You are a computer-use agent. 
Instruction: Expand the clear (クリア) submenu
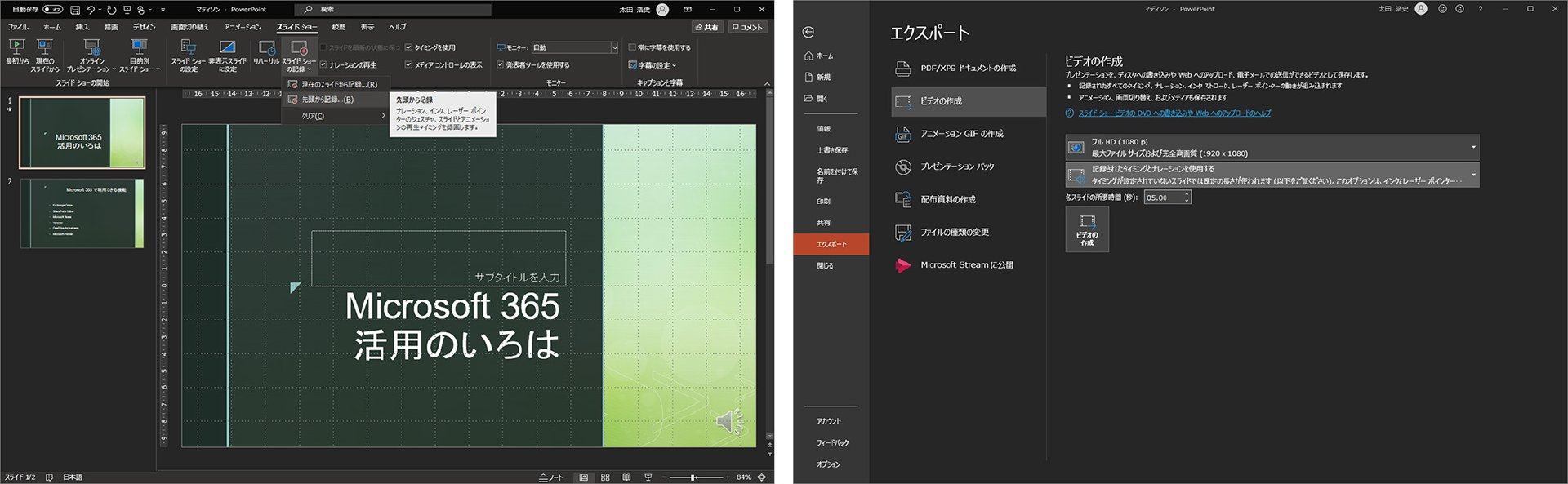tap(336, 116)
